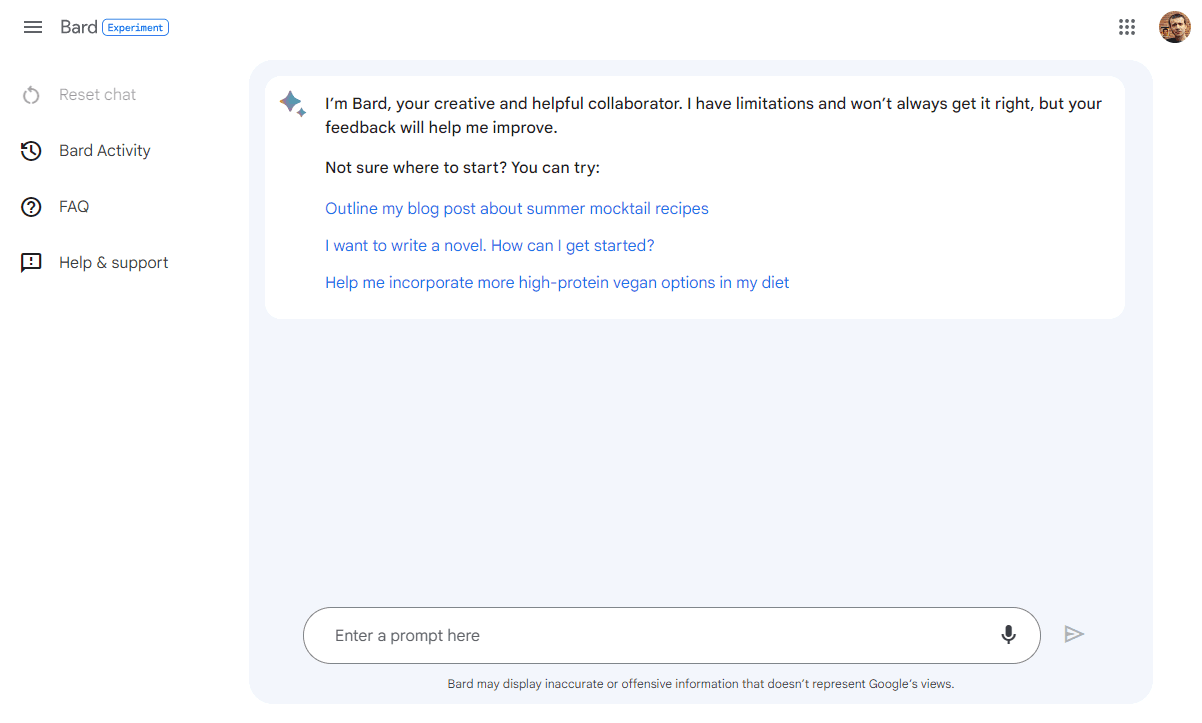Try the summer mocktail recipes blog suggestion
The image size is (1202, 723).
coord(516,209)
